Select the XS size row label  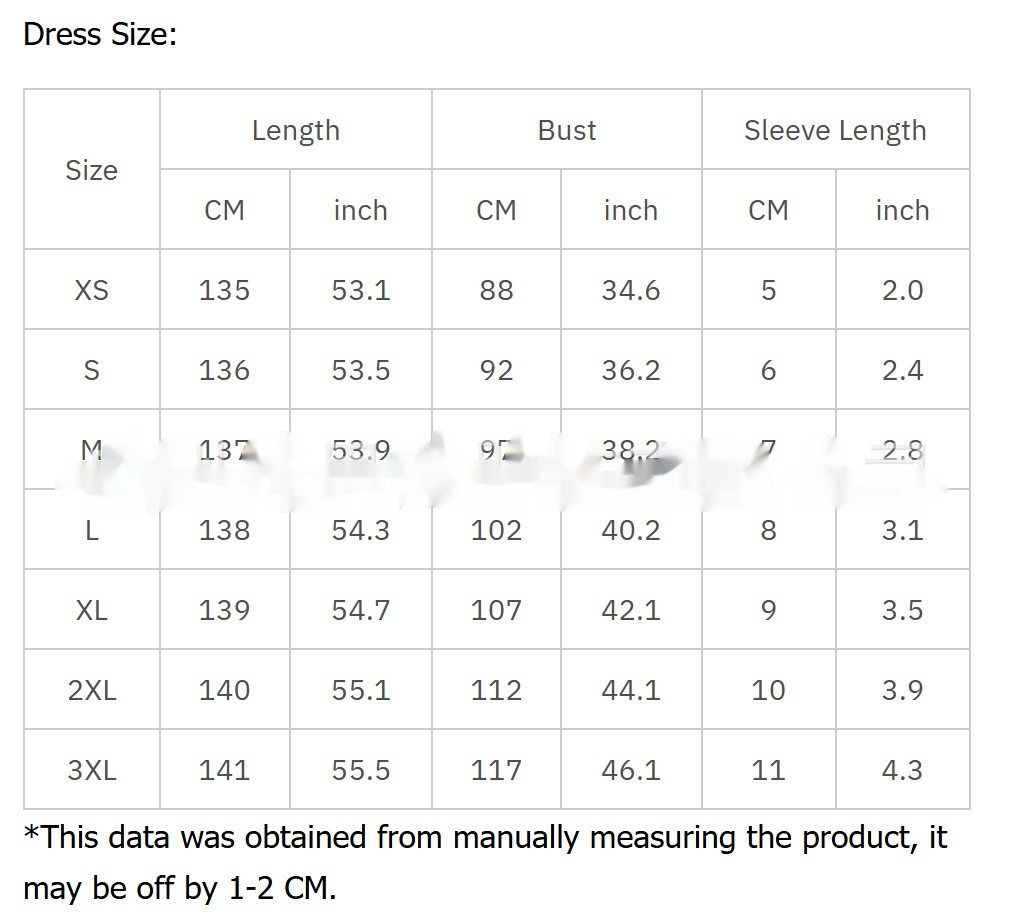point(92,290)
